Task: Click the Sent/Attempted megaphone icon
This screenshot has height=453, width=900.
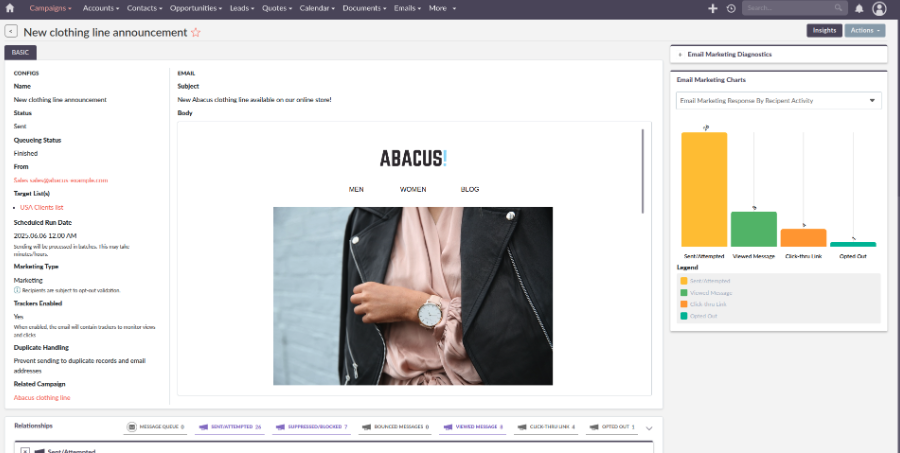Action: click(203, 427)
